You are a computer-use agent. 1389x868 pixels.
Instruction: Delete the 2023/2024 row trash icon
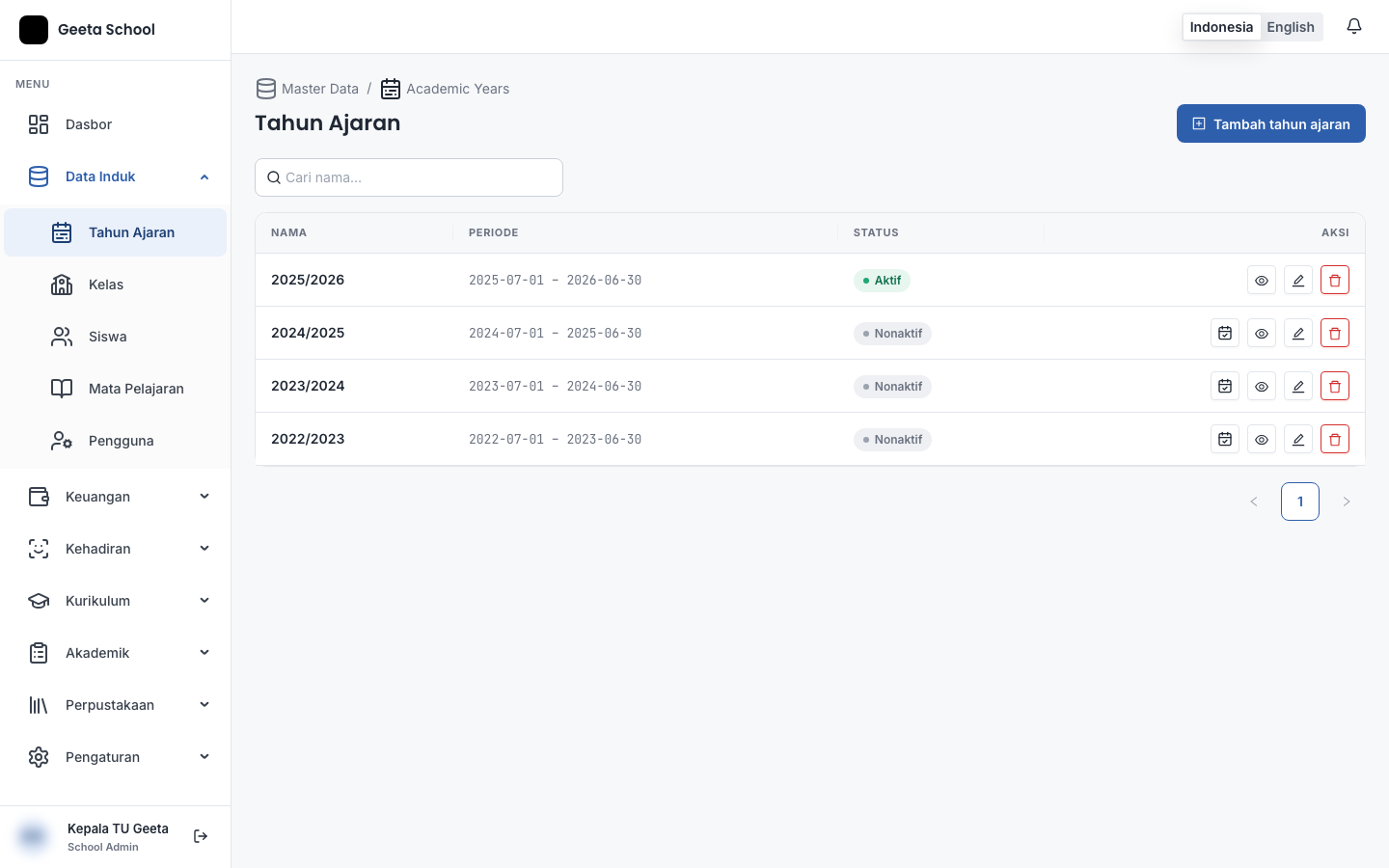click(1335, 387)
